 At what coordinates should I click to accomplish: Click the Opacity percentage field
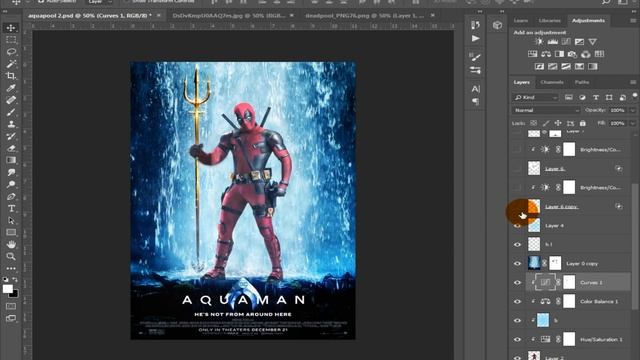click(618, 110)
